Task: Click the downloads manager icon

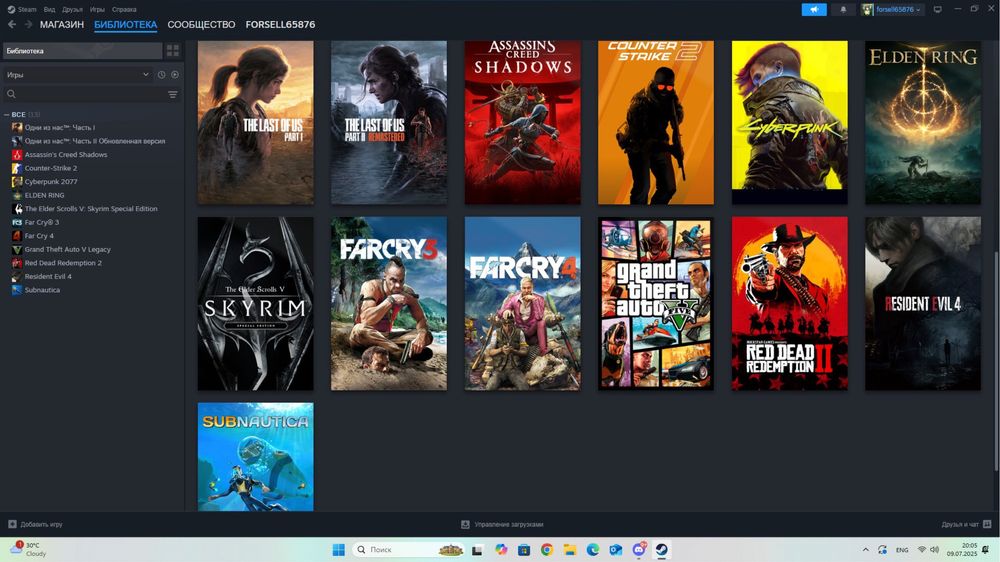Action: pyautogui.click(x=466, y=524)
